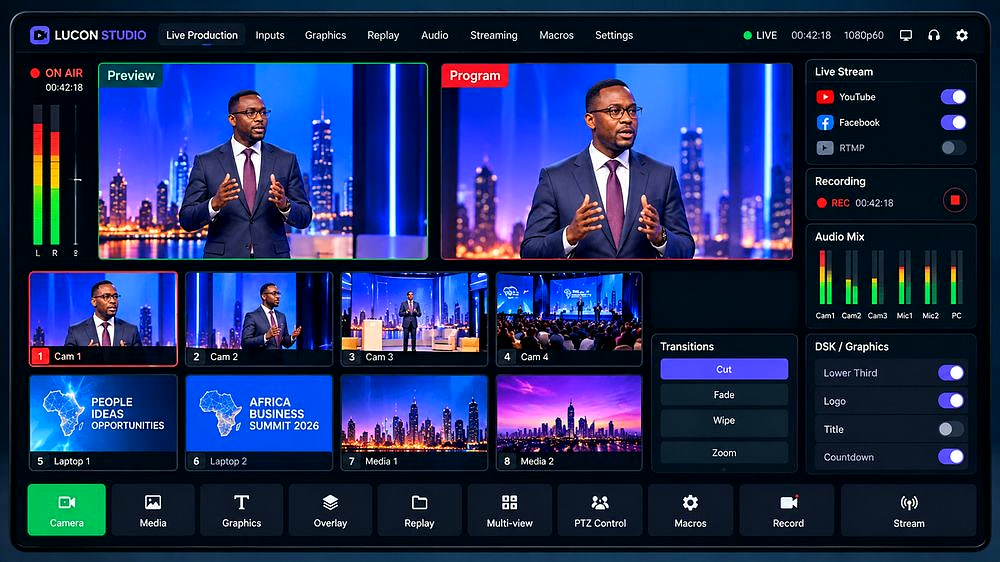Select the Media 1 source thumbnail
Viewport: 1000px width, 562px height.
(x=415, y=422)
